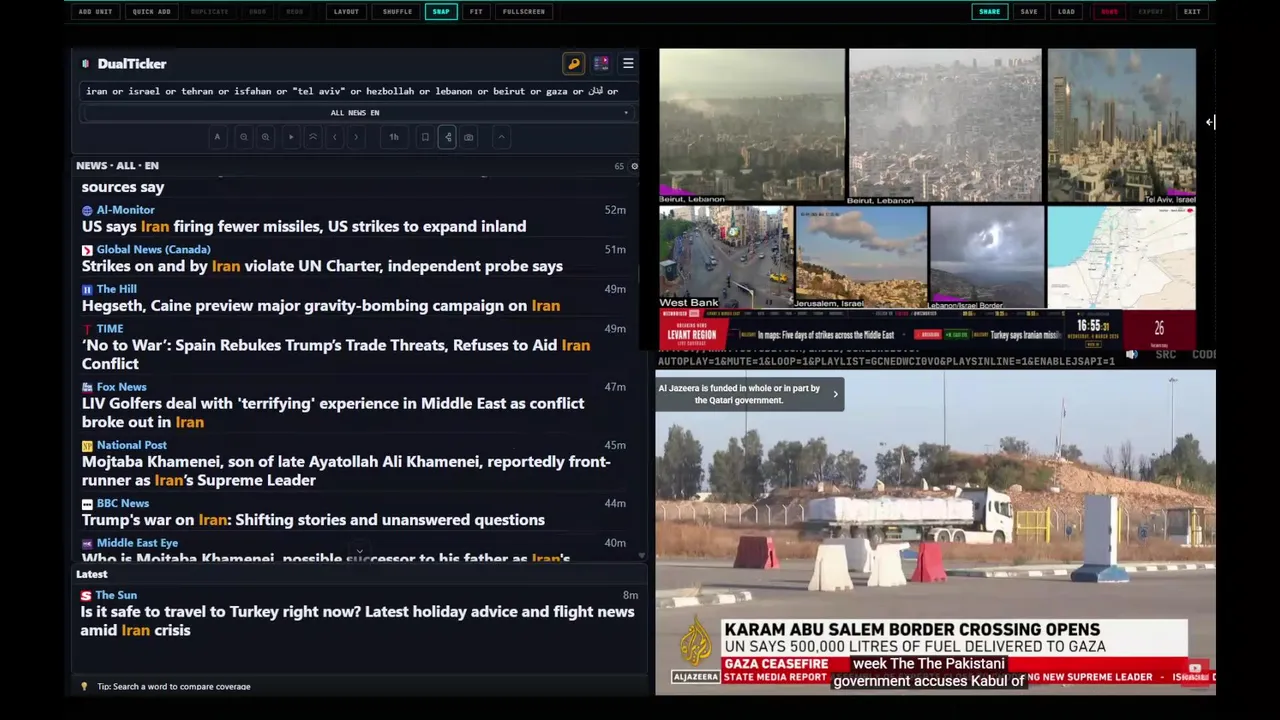Toggle the speaker mute icon
The height and width of the screenshot is (720, 1280).
(x=1131, y=355)
